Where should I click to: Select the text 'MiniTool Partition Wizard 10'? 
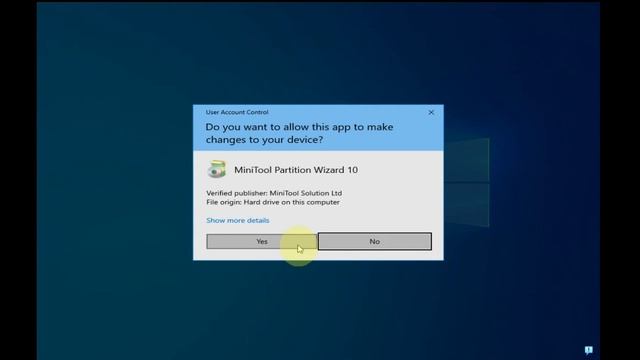pyautogui.click(x=296, y=170)
